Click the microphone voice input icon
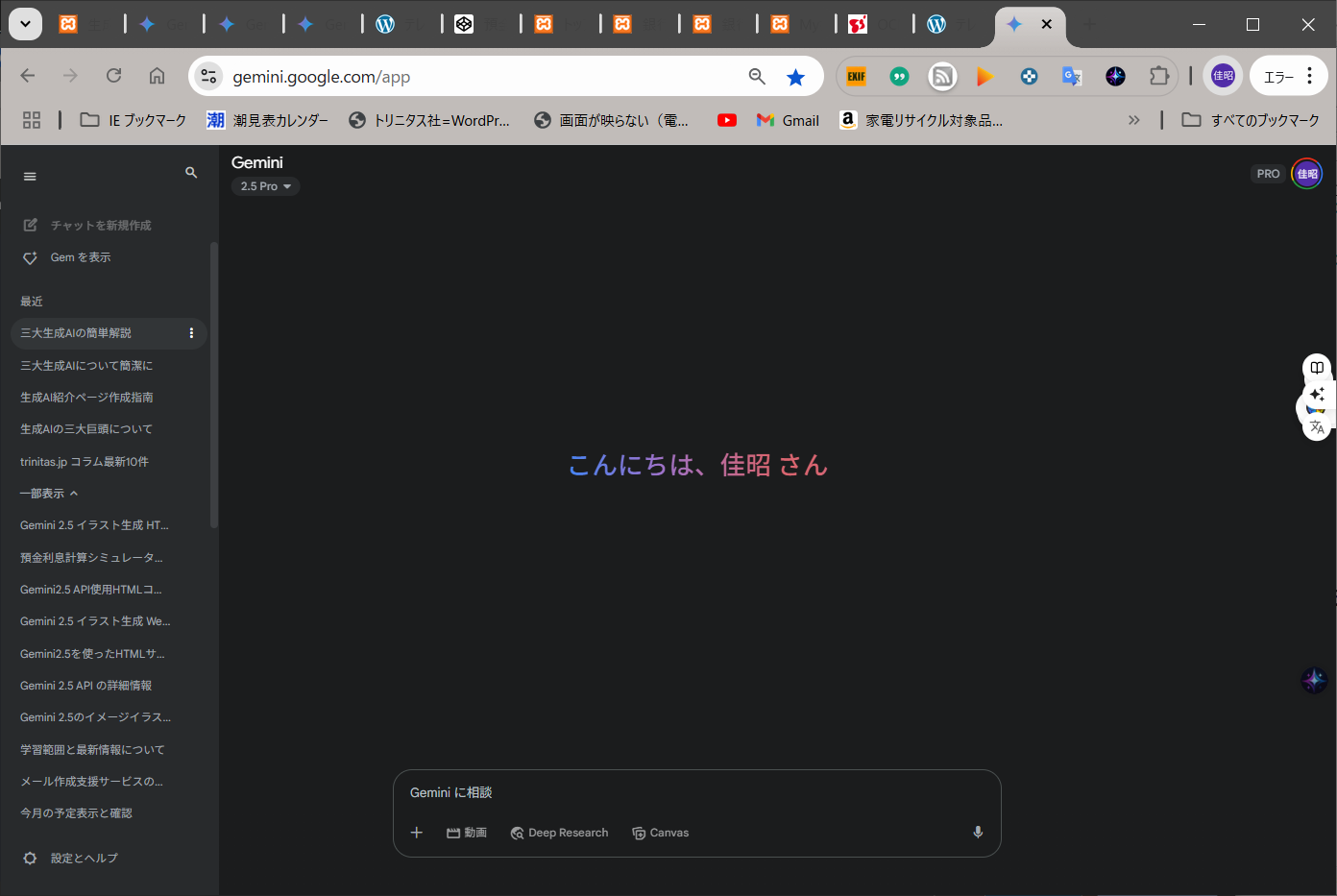 (978, 833)
